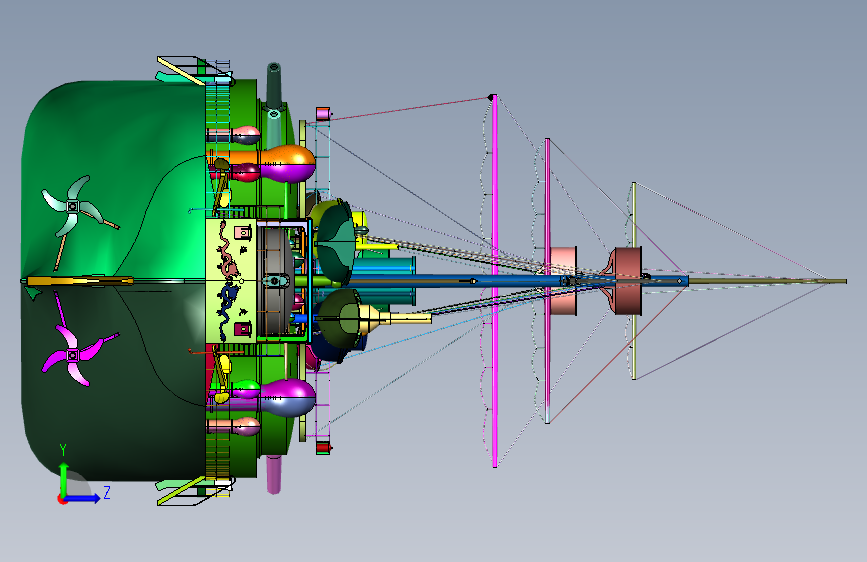Select the golden bowsprit spar at the hull's left
This screenshot has height=562, width=867.
[x=80, y=281]
